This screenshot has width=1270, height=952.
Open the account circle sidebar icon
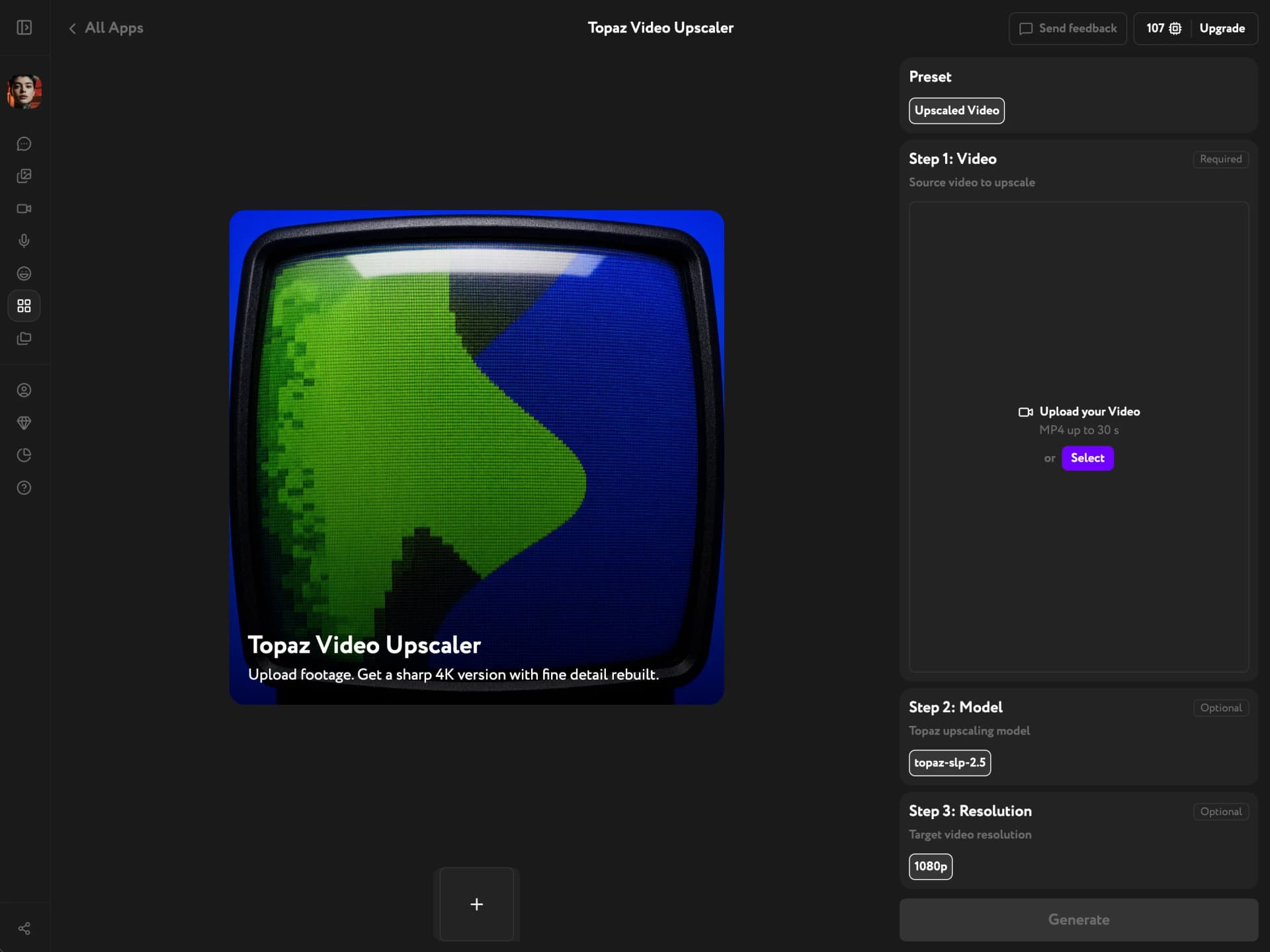coord(24,391)
